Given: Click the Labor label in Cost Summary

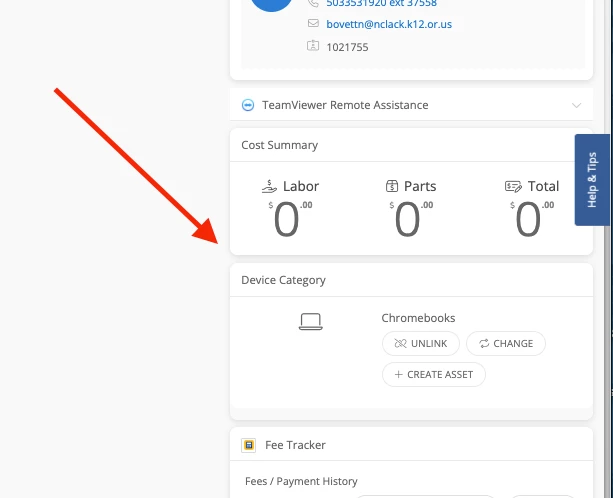Looking at the screenshot, I should pos(301,186).
